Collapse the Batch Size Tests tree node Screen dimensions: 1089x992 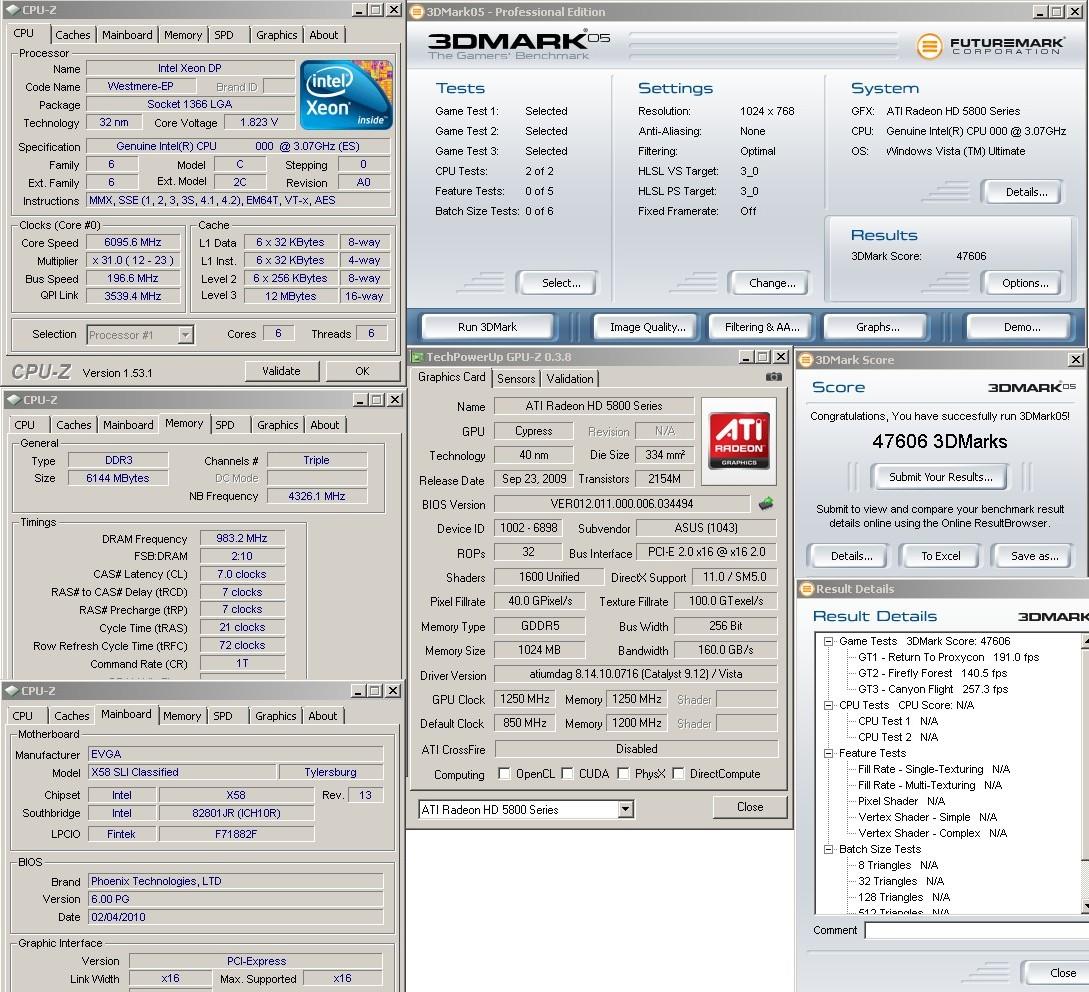(828, 850)
